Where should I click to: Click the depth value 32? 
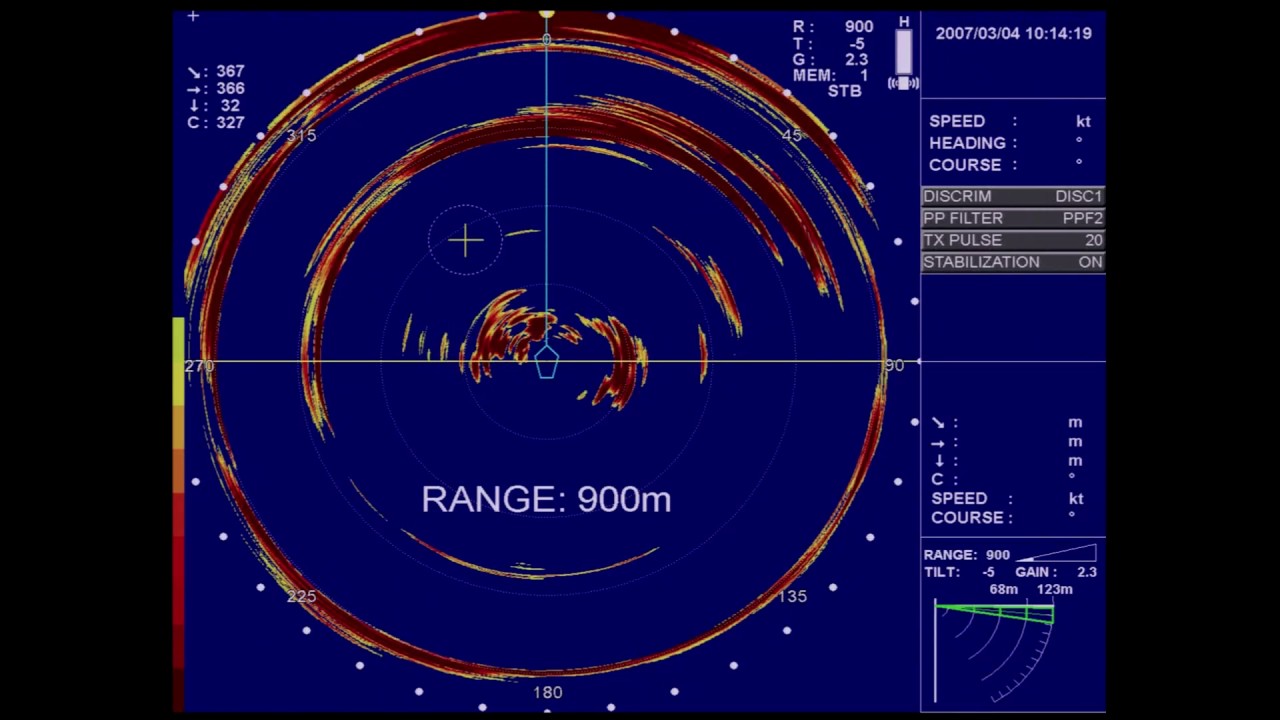pyautogui.click(x=230, y=105)
